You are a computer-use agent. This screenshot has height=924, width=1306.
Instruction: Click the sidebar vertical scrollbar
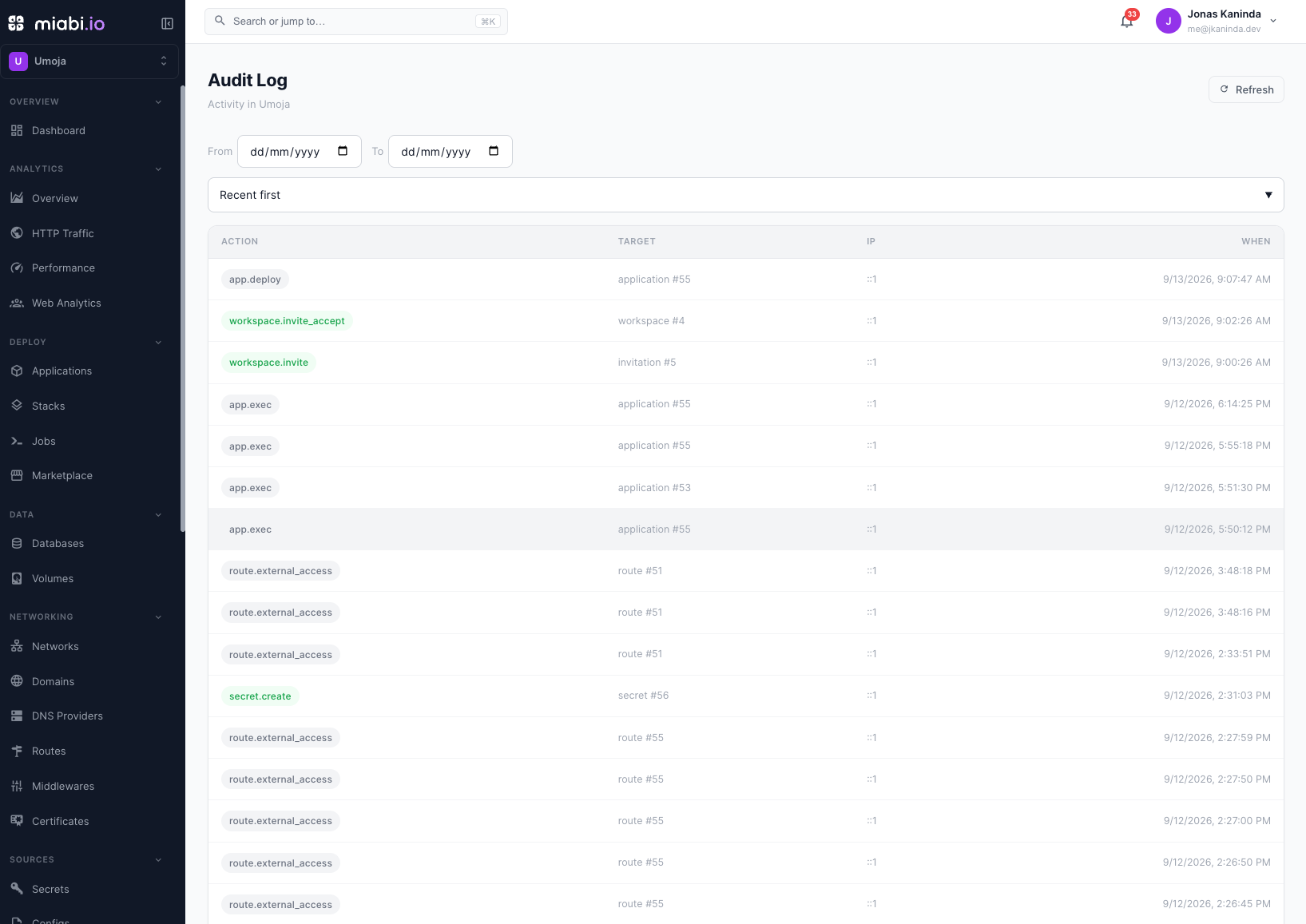(x=183, y=309)
